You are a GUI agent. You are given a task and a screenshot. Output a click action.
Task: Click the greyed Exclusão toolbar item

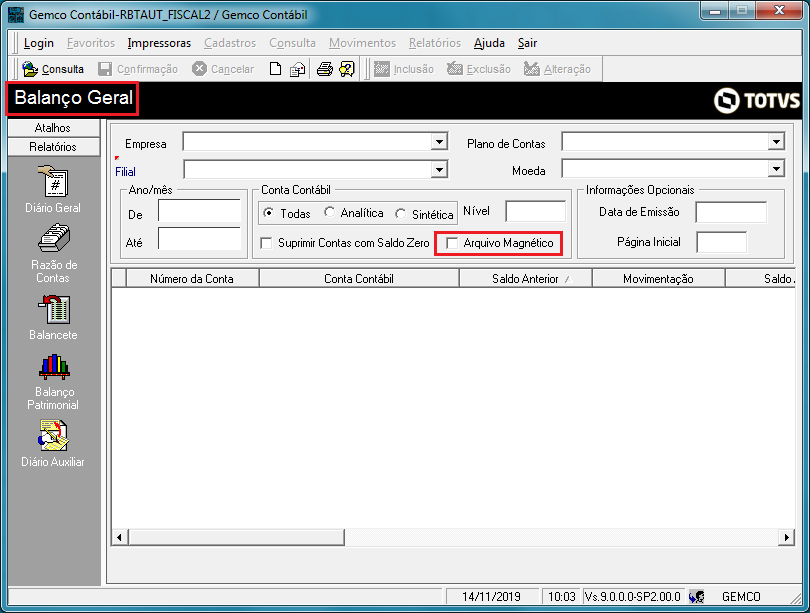pyautogui.click(x=479, y=69)
